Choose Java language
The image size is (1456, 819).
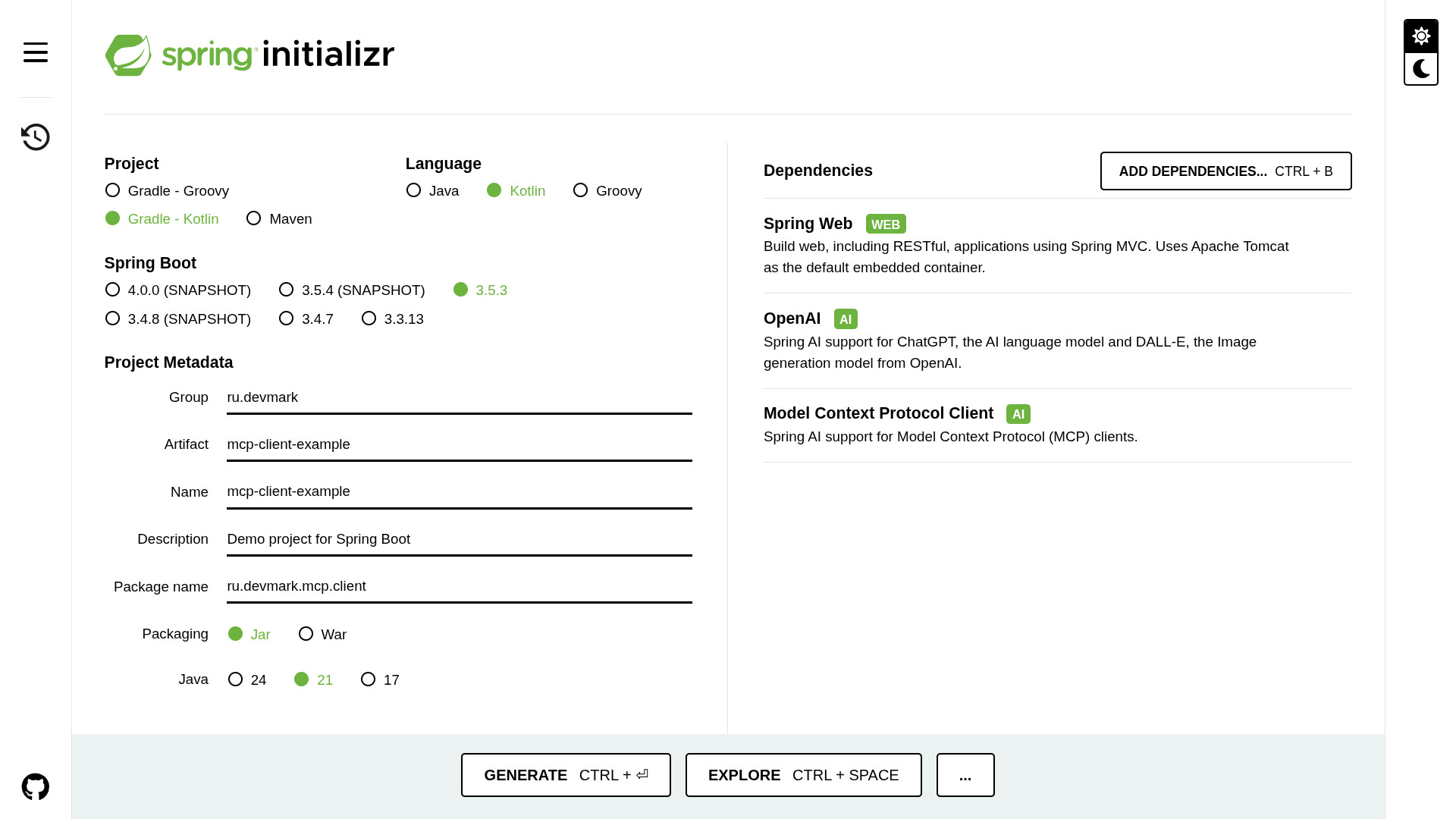(x=432, y=191)
